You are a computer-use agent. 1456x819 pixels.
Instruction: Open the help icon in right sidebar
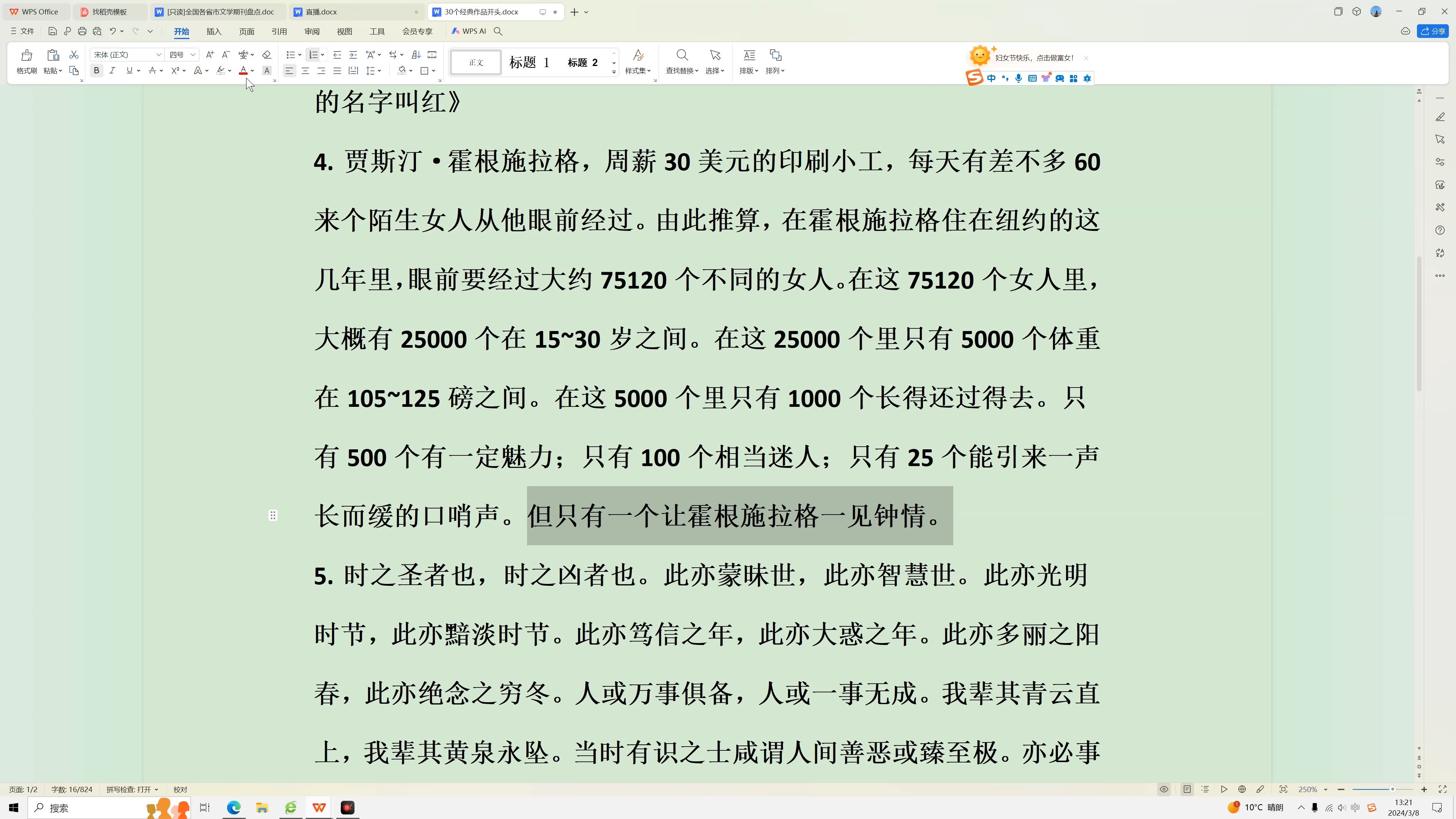(1440, 230)
